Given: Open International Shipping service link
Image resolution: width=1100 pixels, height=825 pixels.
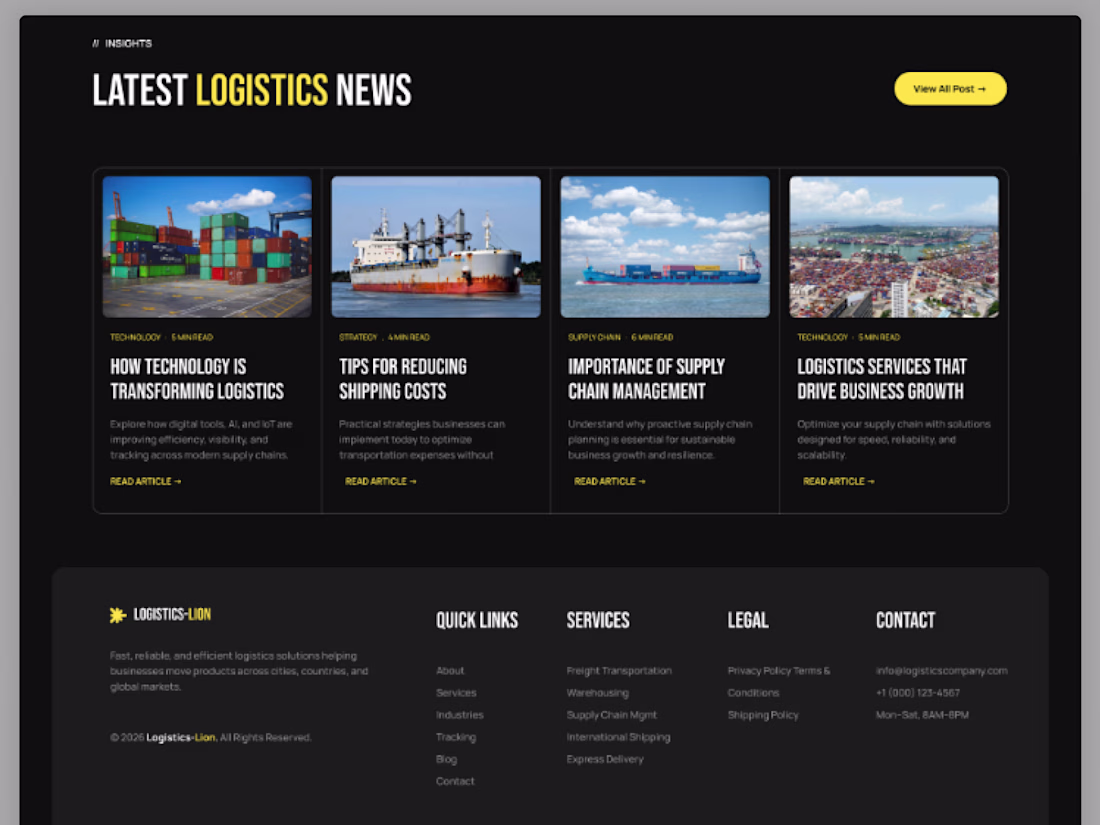Looking at the screenshot, I should [x=618, y=737].
